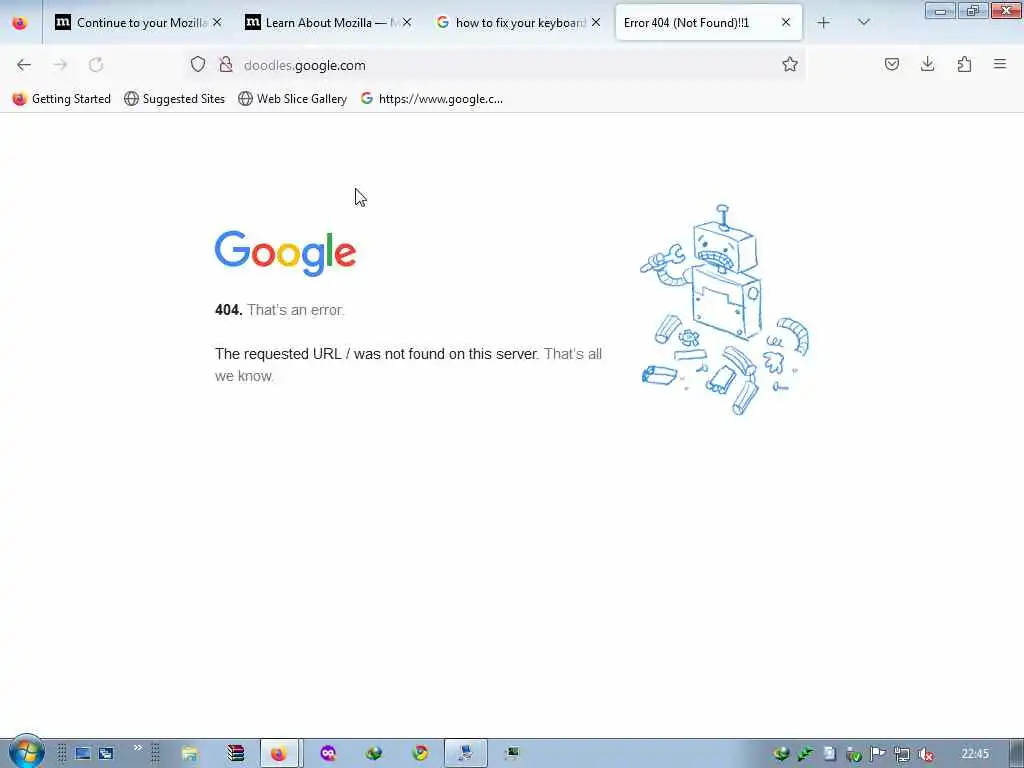This screenshot has height=768, width=1024.
Task: Click Show Desktop quick launch icon
Action: tap(82, 754)
